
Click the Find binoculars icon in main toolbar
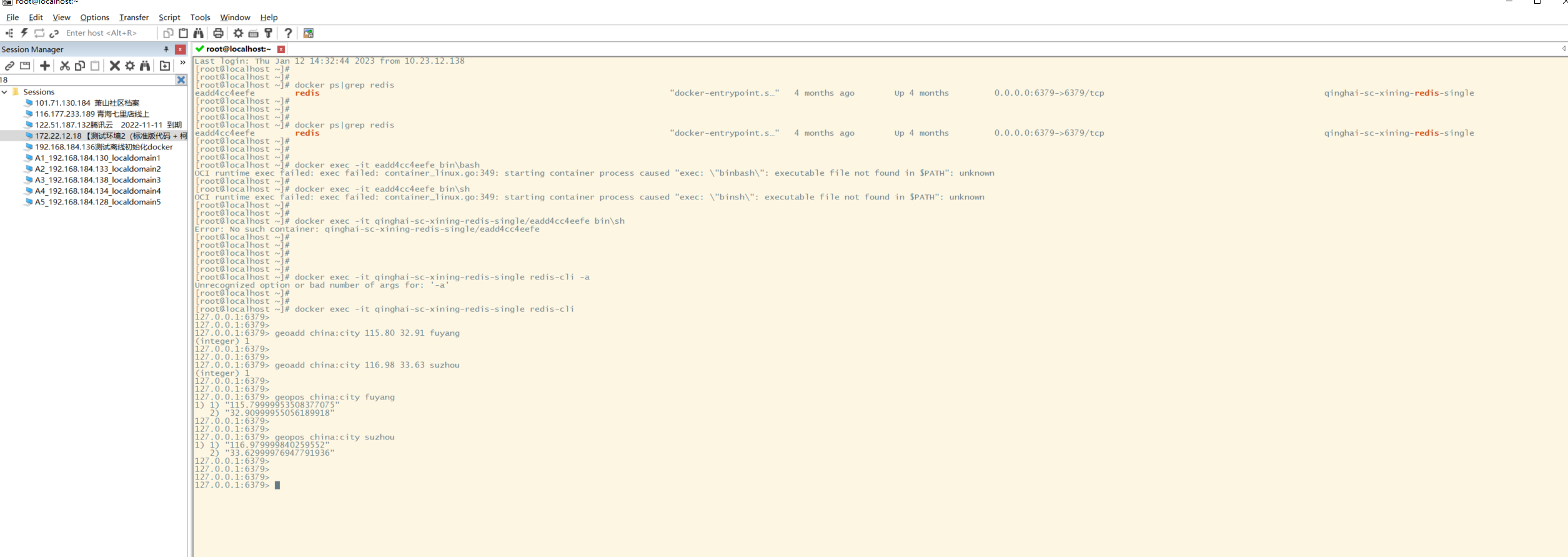(x=199, y=33)
